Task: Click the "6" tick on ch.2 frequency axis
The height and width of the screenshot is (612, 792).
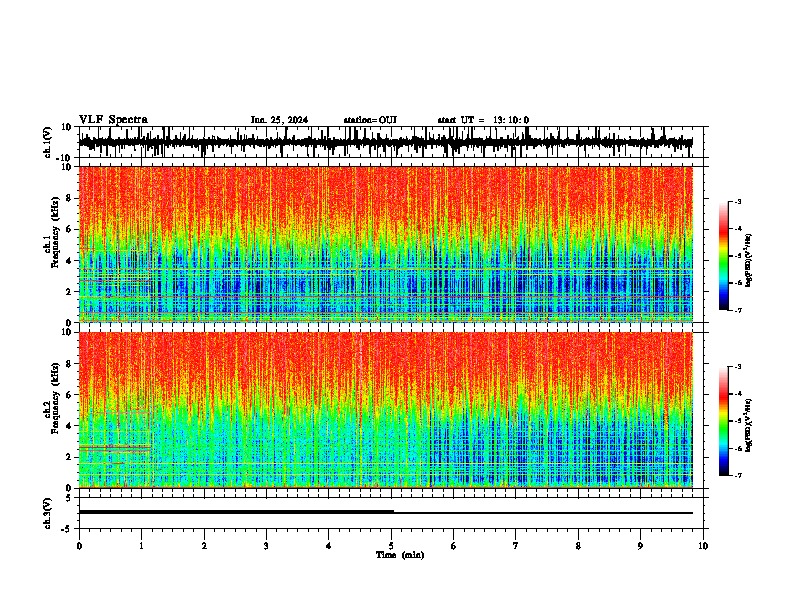Action: click(69, 395)
